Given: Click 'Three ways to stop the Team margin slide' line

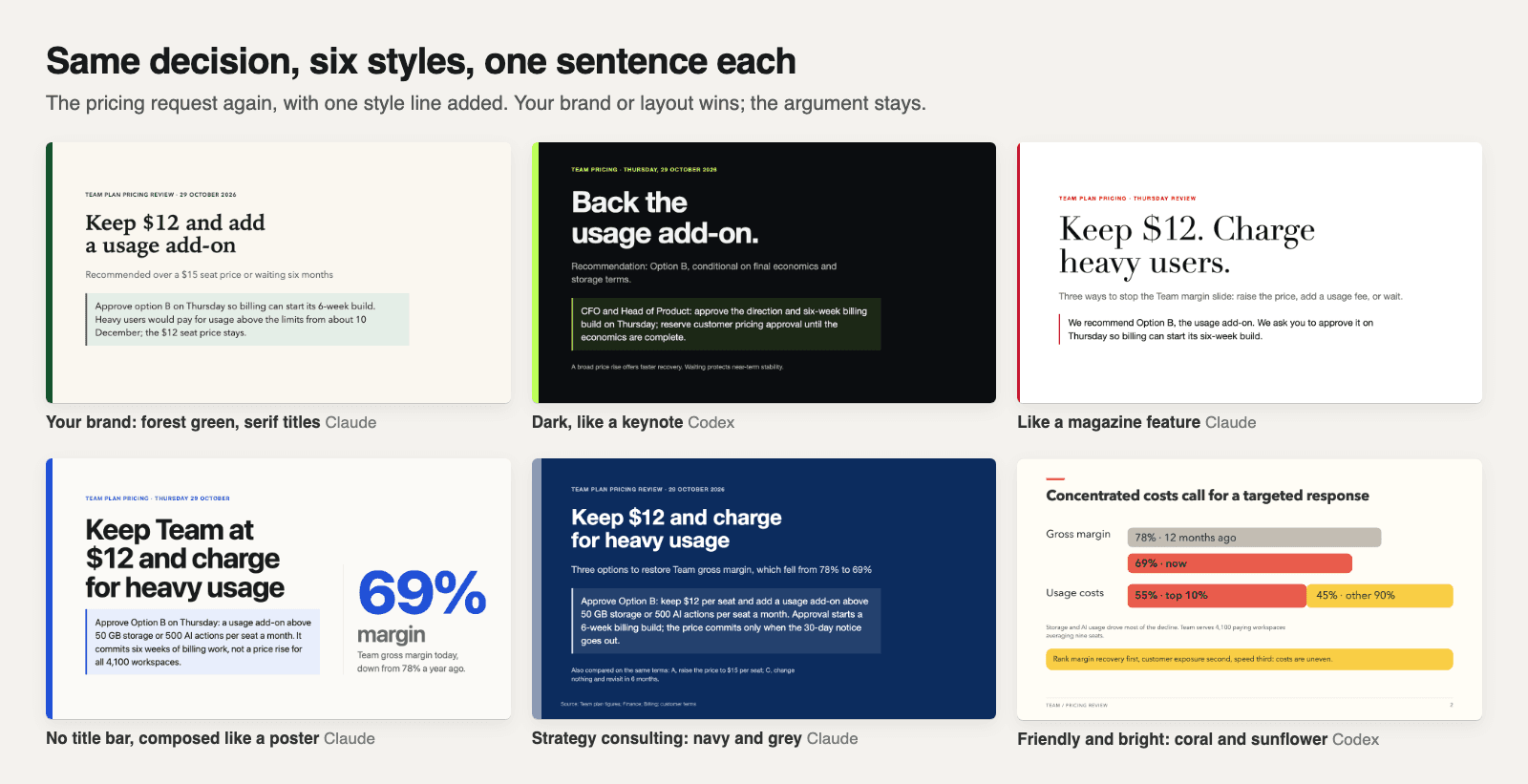Looking at the screenshot, I should (x=1230, y=297).
